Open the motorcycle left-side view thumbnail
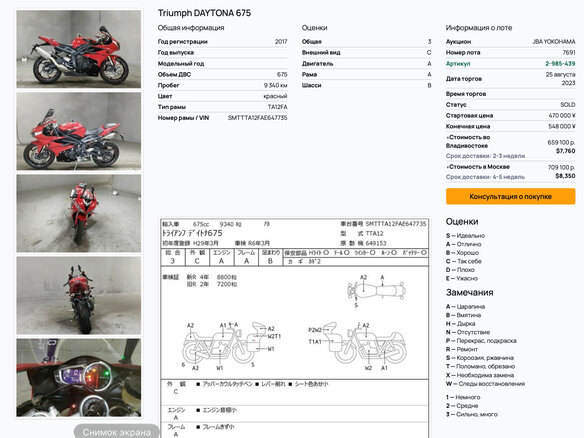The width and height of the screenshot is (584, 438). [x=79, y=131]
